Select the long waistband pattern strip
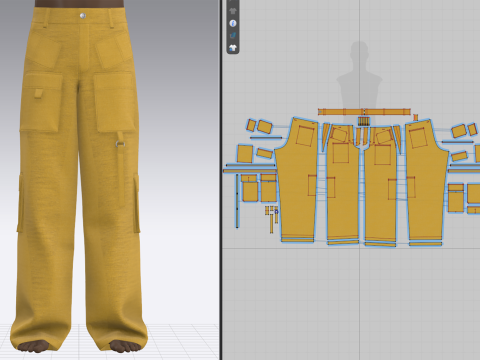The image size is (480, 360). [364, 112]
